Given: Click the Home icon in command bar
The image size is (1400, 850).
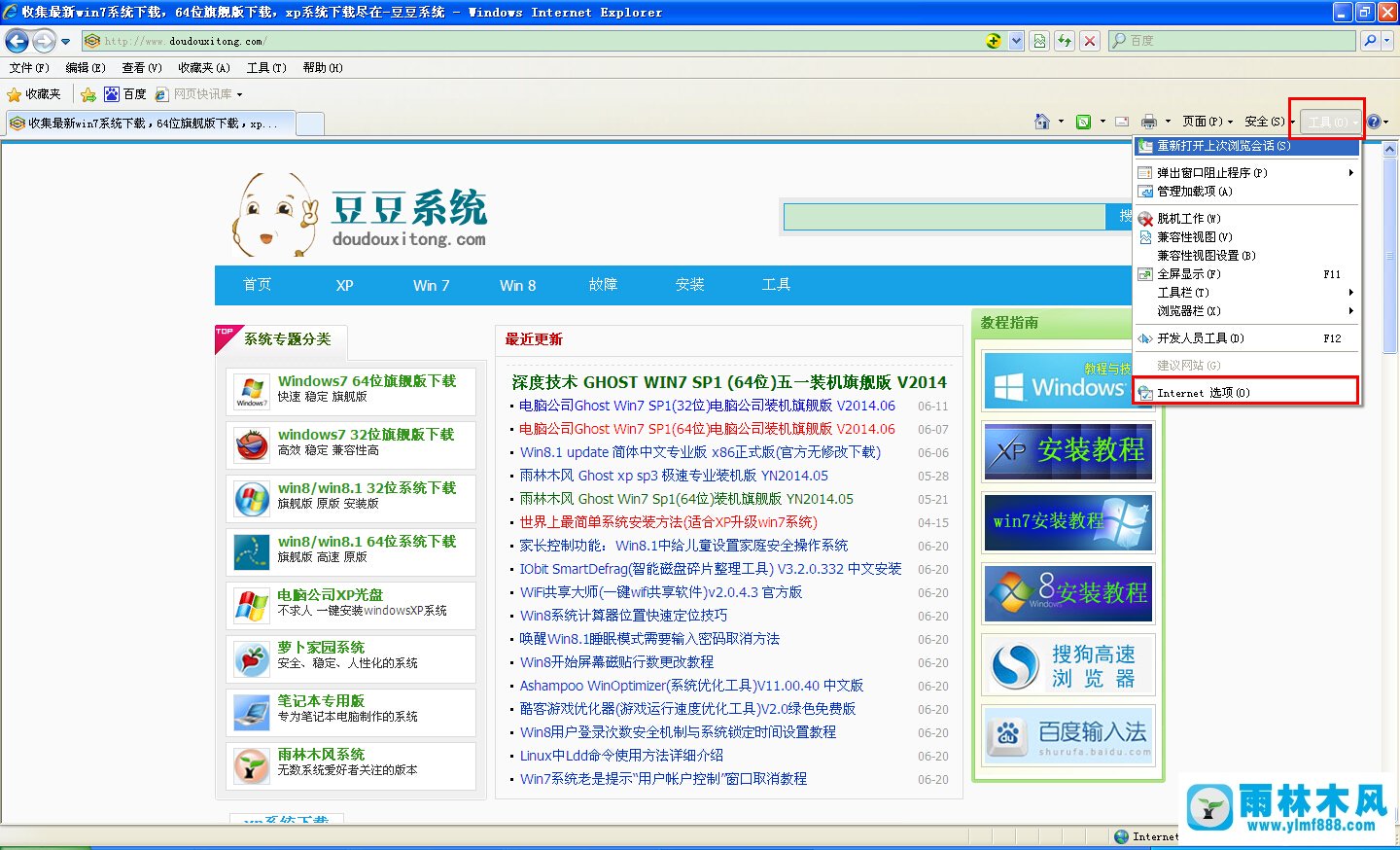Looking at the screenshot, I should (x=1042, y=122).
